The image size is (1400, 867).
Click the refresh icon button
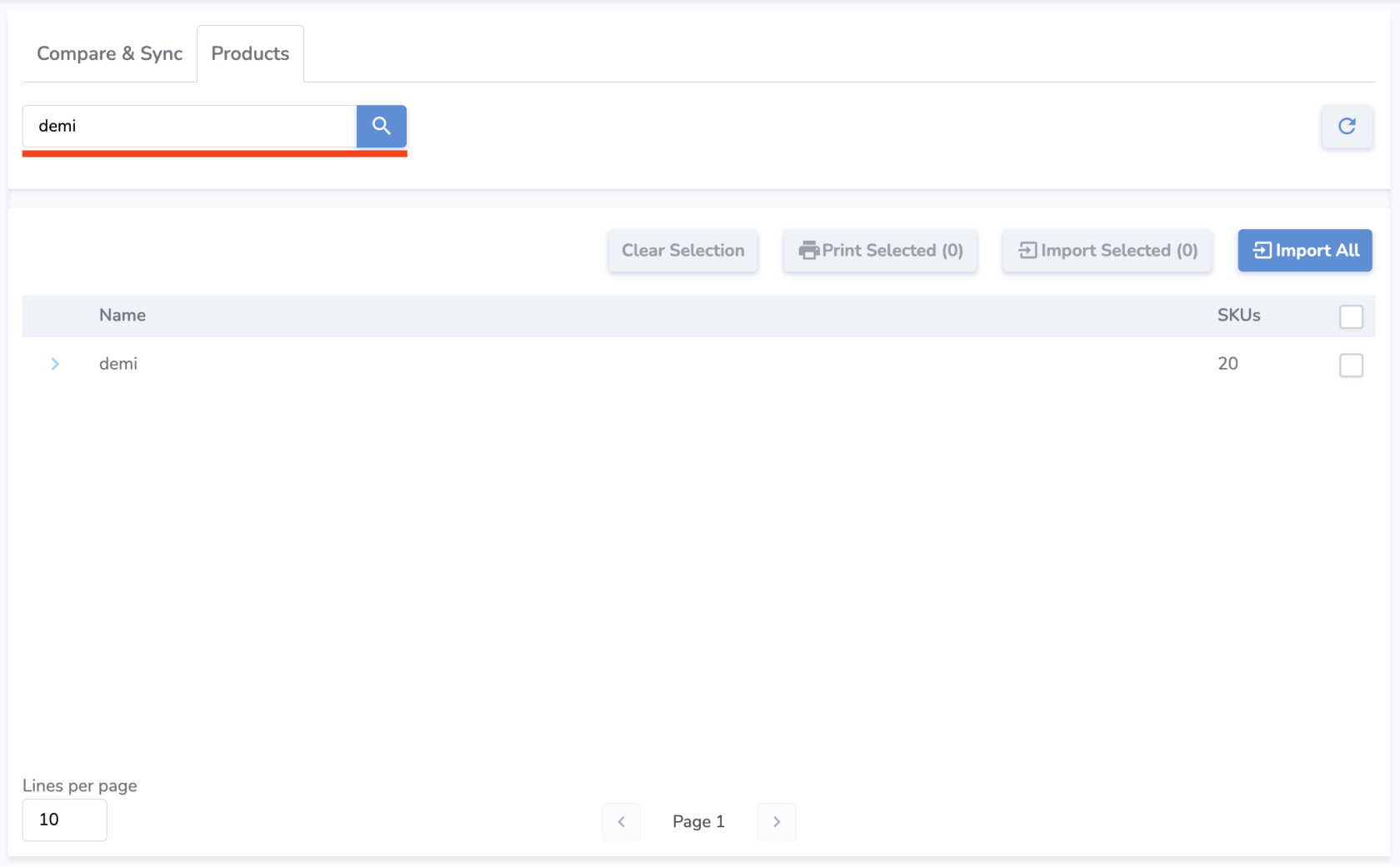pos(1347,127)
